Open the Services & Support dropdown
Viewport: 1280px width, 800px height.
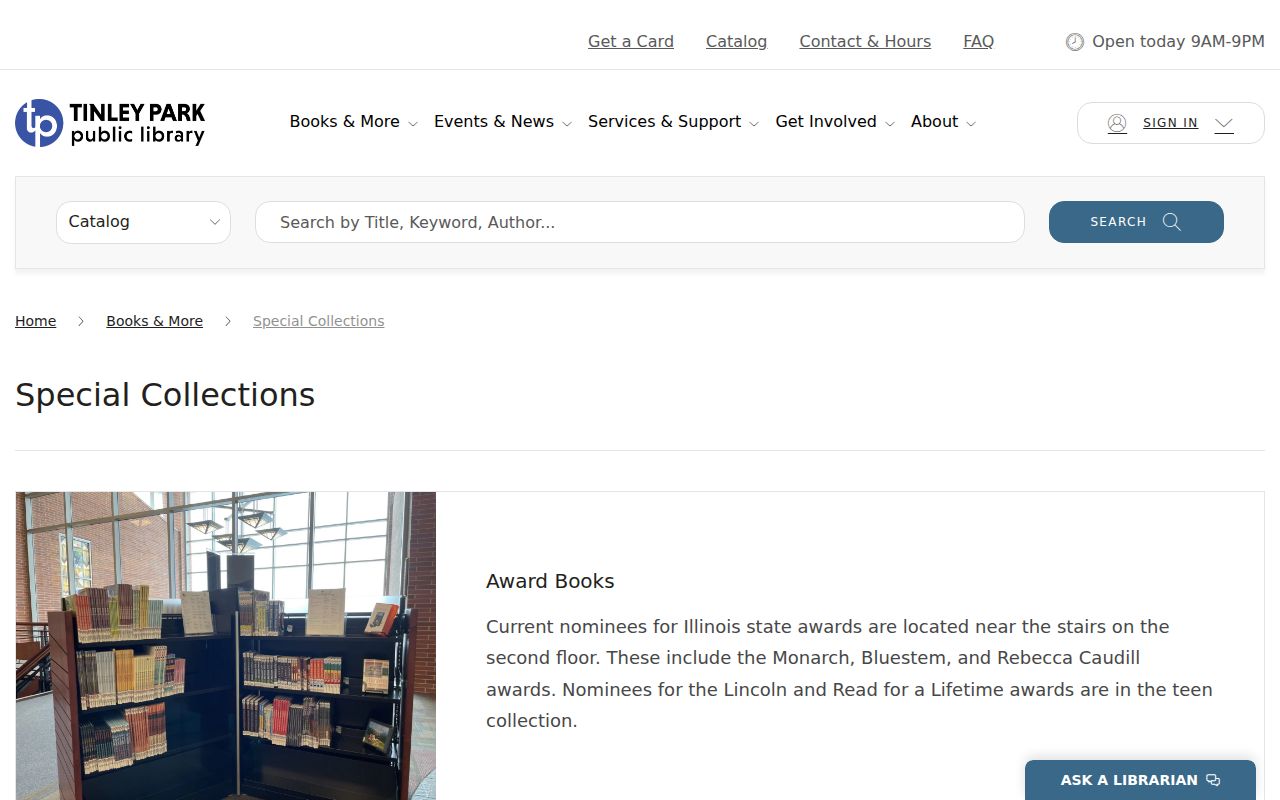click(674, 122)
